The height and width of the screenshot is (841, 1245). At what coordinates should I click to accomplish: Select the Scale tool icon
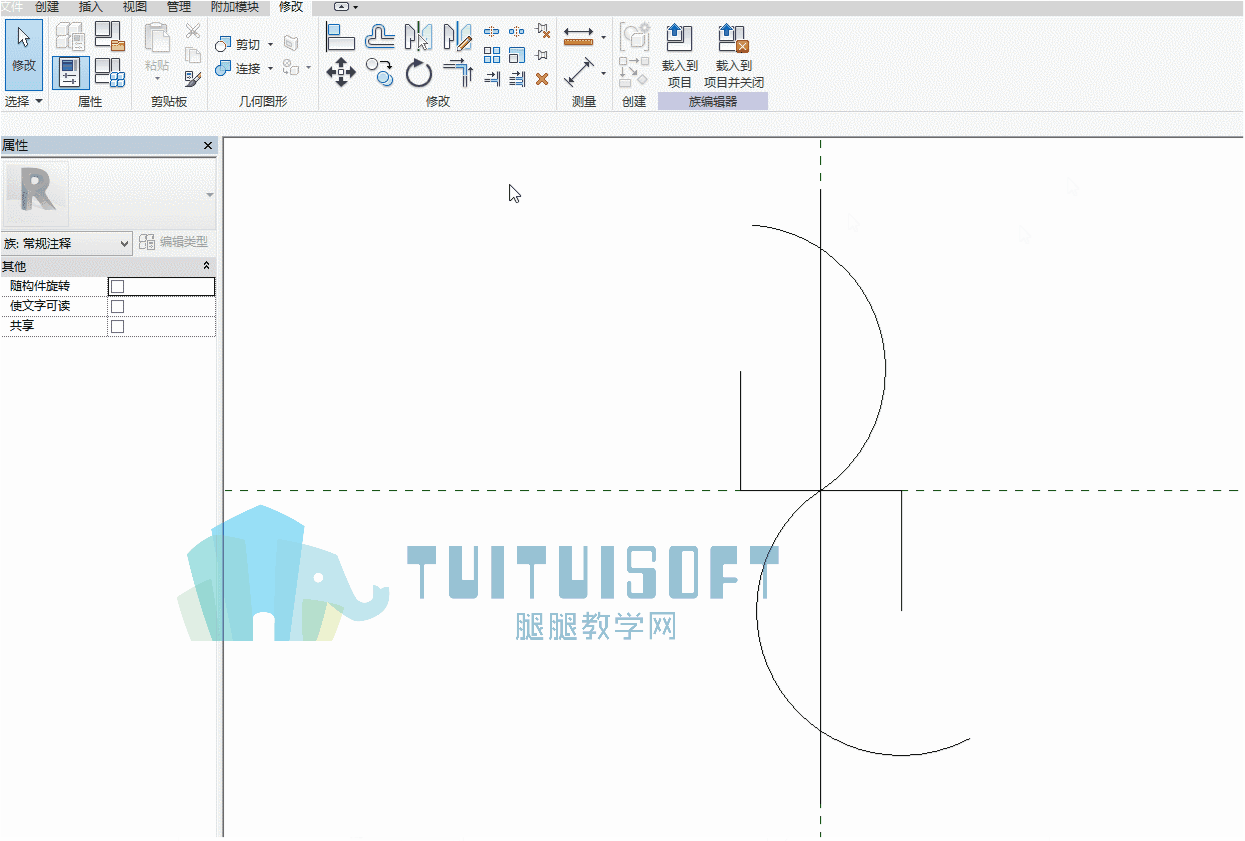point(517,55)
